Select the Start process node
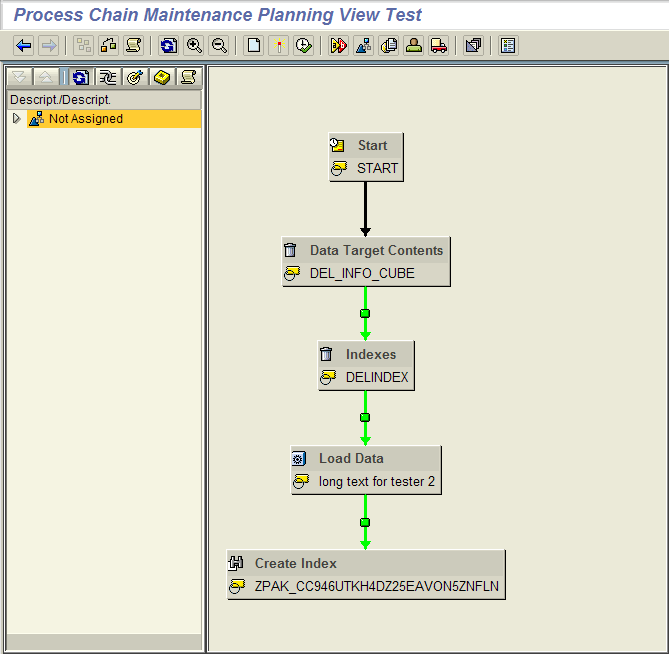 click(366, 157)
